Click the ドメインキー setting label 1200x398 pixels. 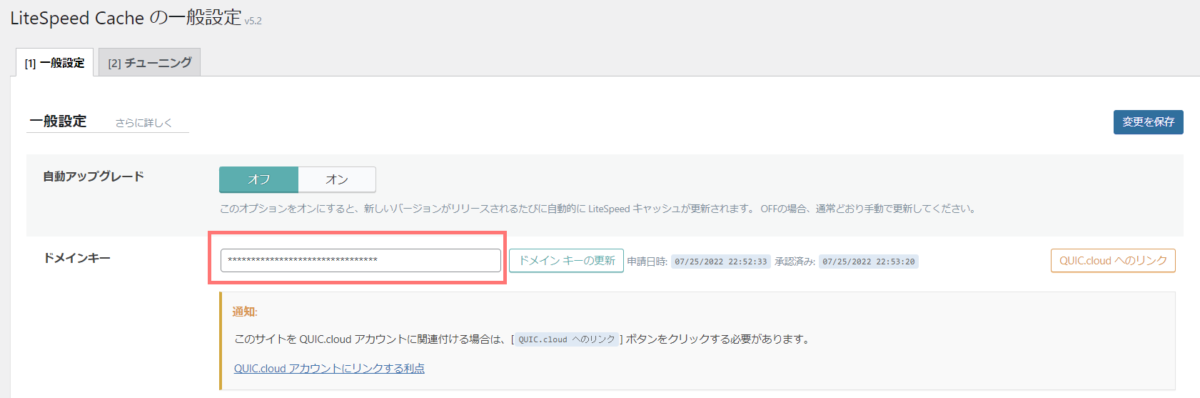[76, 259]
